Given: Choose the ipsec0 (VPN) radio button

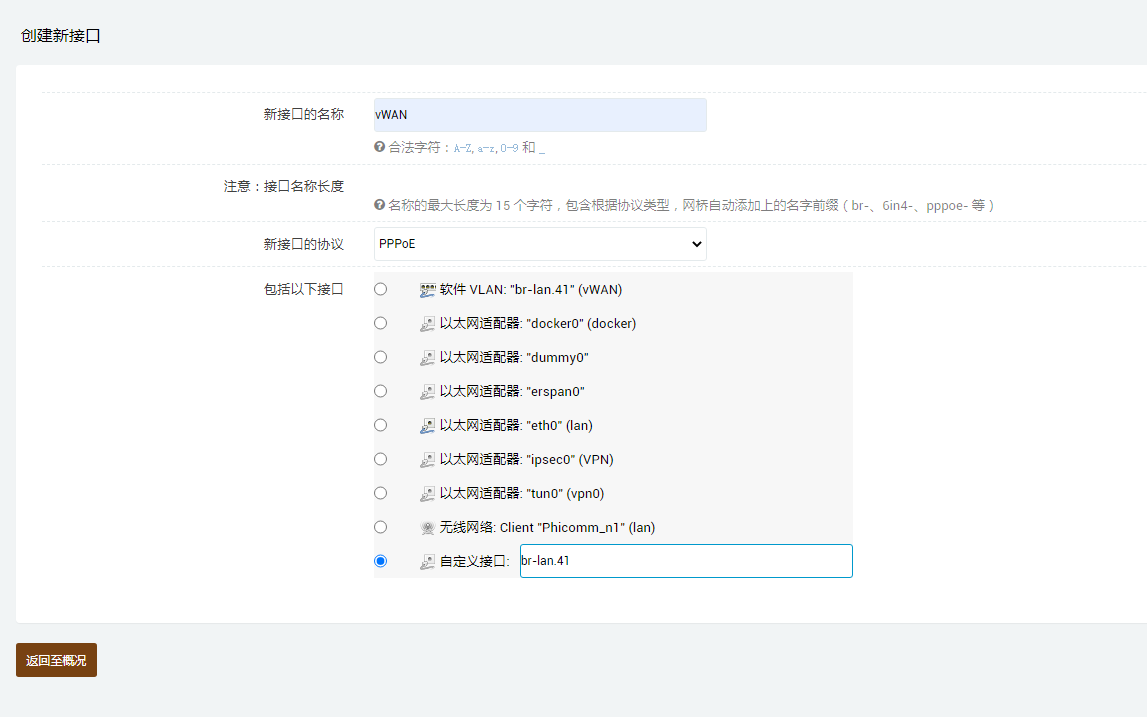Looking at the screenshot, I should tap(380, 459).
